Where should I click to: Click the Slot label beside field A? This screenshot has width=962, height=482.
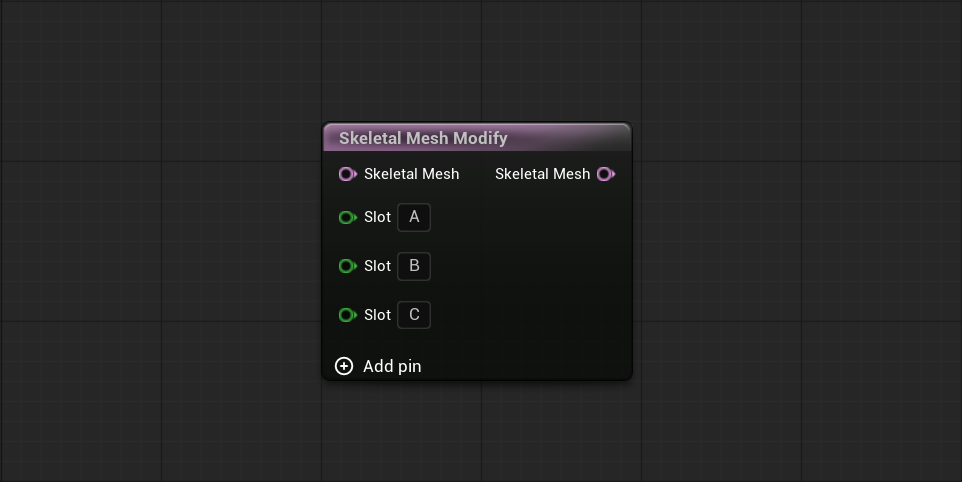(377, 217)
